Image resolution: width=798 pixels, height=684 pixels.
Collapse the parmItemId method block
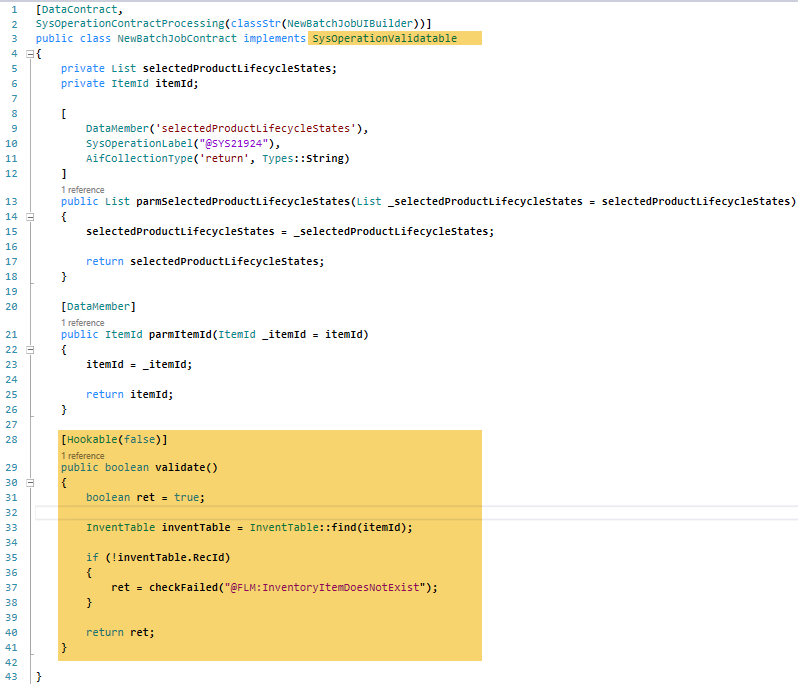click(x=30, y=350)
